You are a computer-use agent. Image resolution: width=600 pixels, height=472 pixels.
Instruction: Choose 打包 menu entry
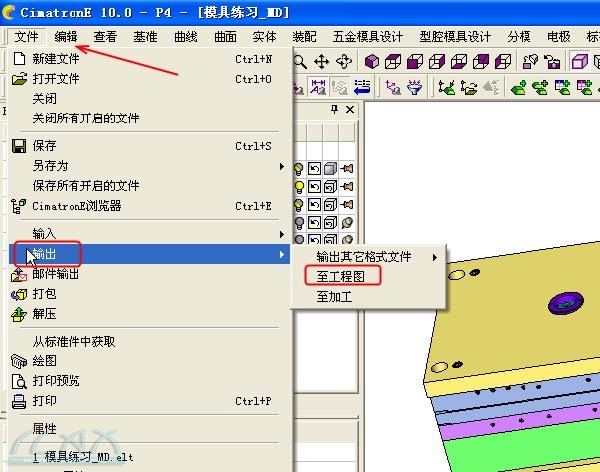pyautogui.click(x=150, y=294)
